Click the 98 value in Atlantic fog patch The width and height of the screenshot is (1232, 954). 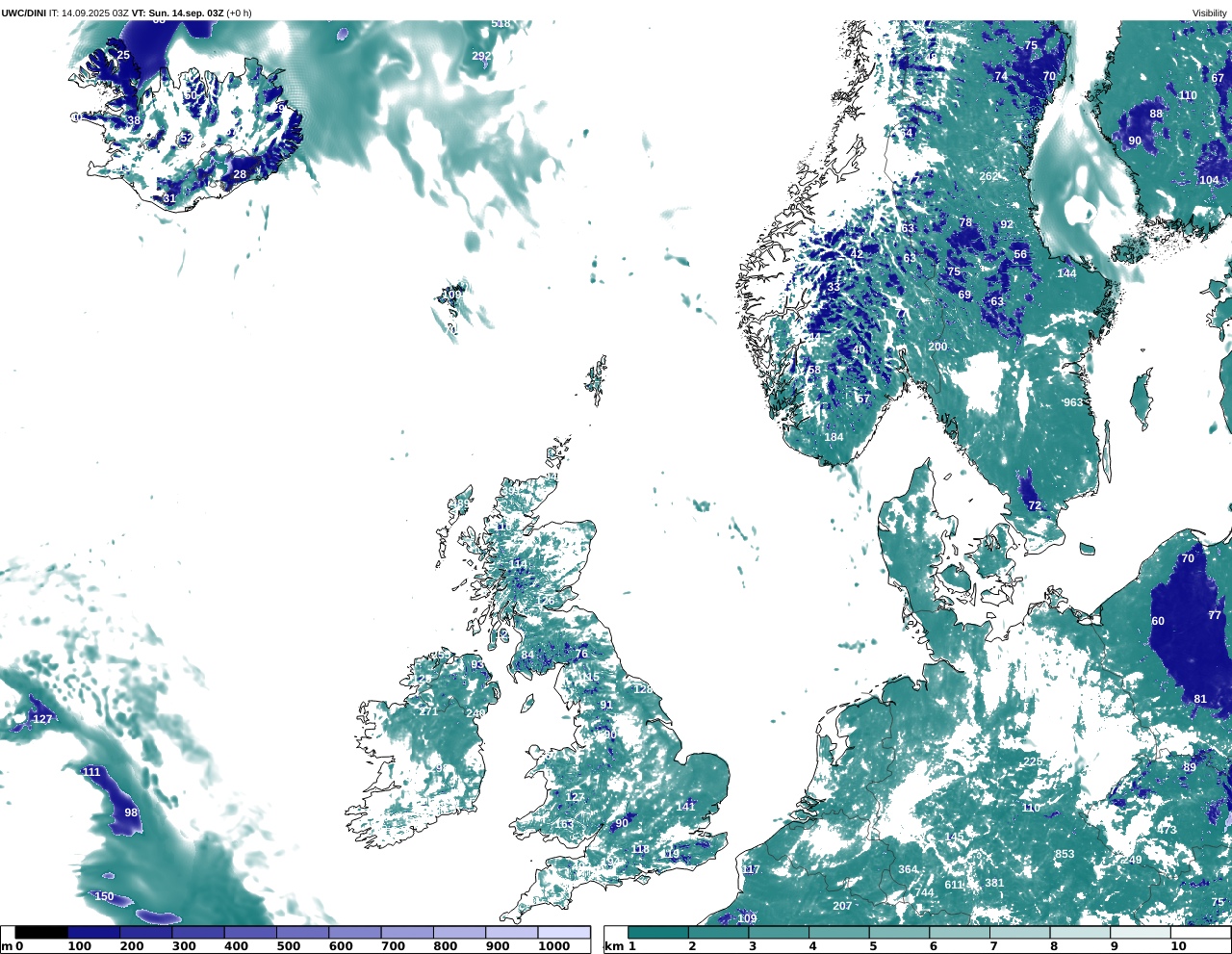131,812
